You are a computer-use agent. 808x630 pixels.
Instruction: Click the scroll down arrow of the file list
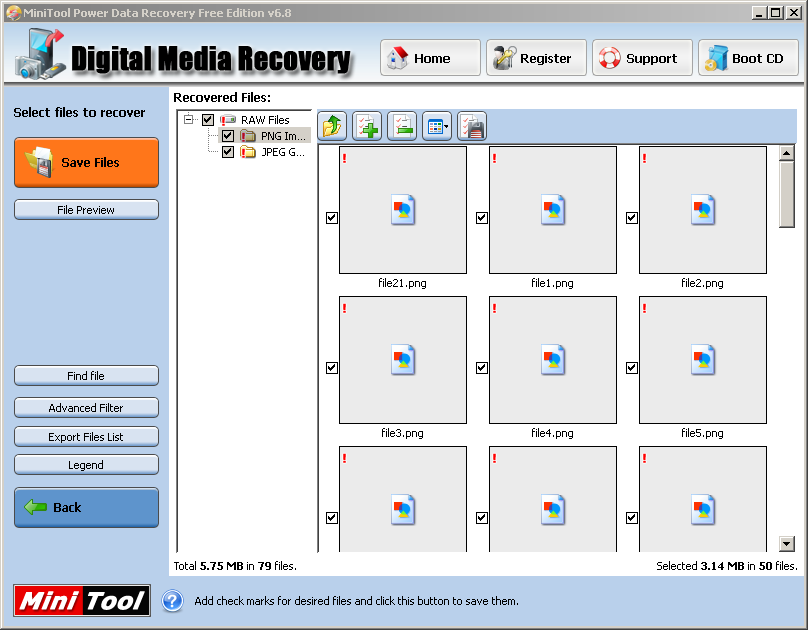tap(786, 543)
